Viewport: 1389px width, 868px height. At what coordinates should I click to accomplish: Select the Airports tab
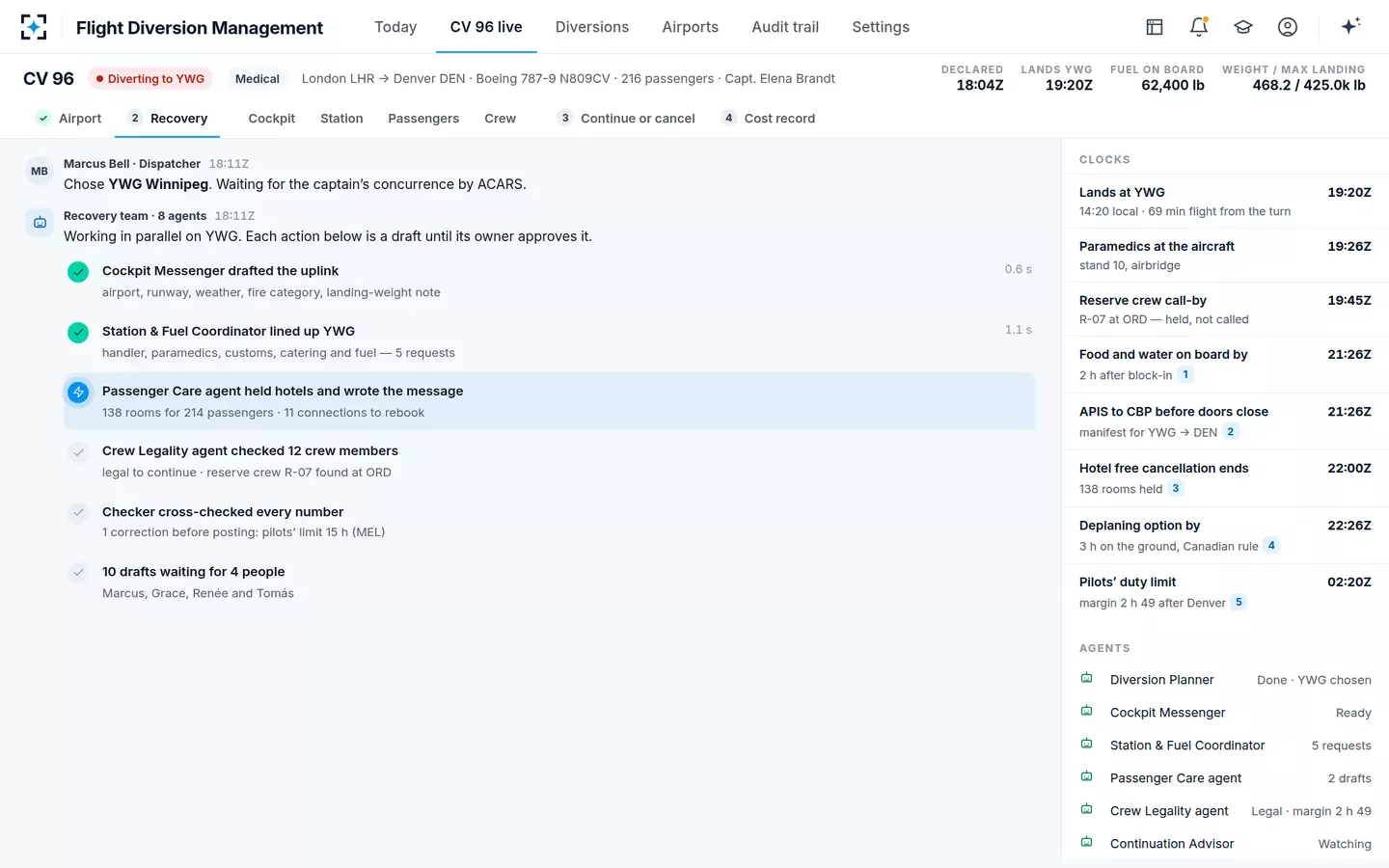click(x=691, y=27)
